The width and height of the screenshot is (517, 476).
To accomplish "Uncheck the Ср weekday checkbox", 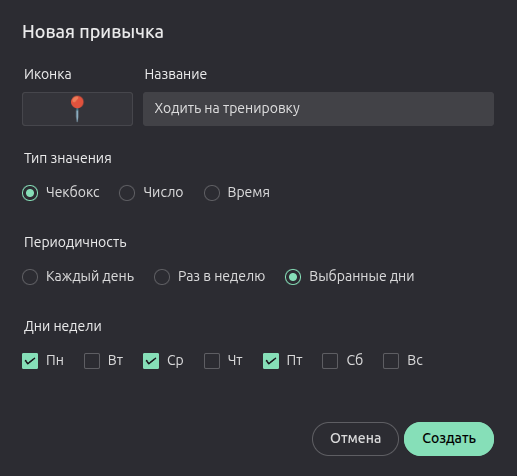I will (151, 361).
